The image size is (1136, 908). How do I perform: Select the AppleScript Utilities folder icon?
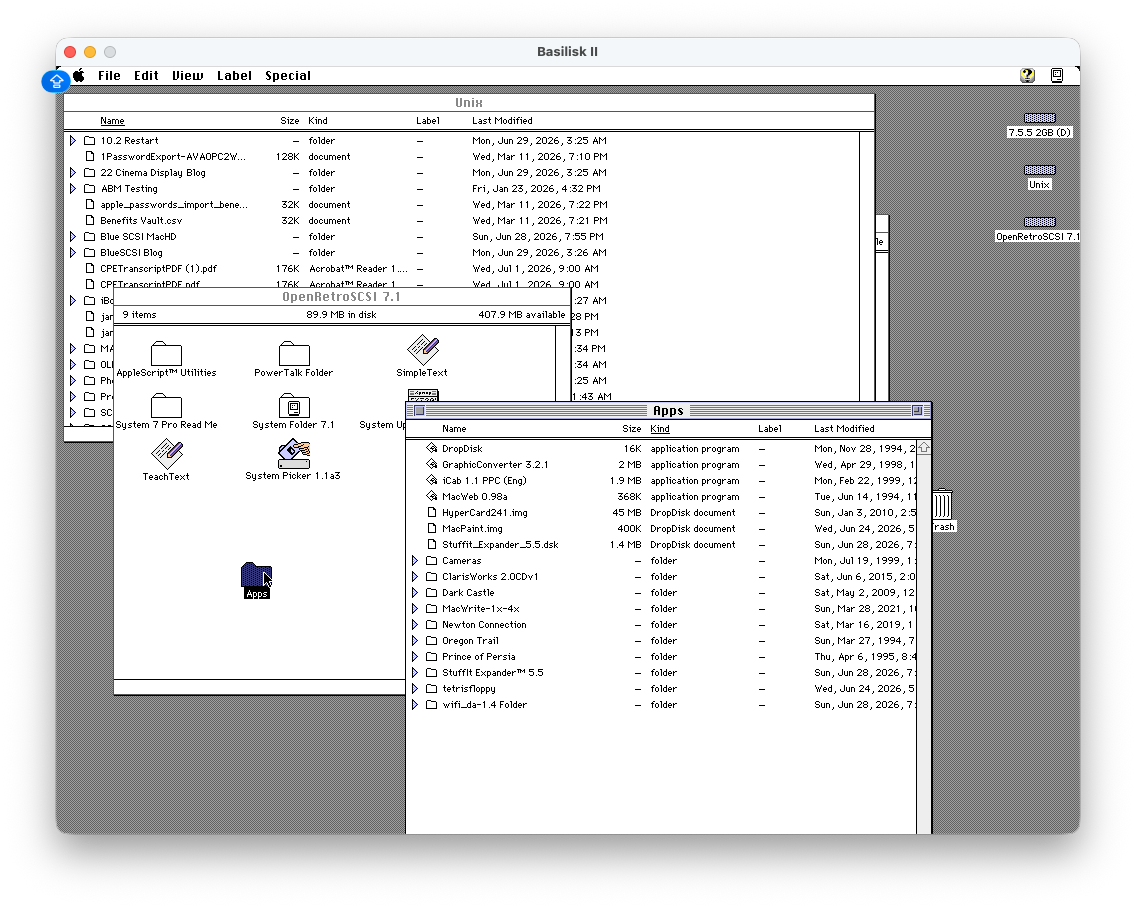tap(166, 353)
